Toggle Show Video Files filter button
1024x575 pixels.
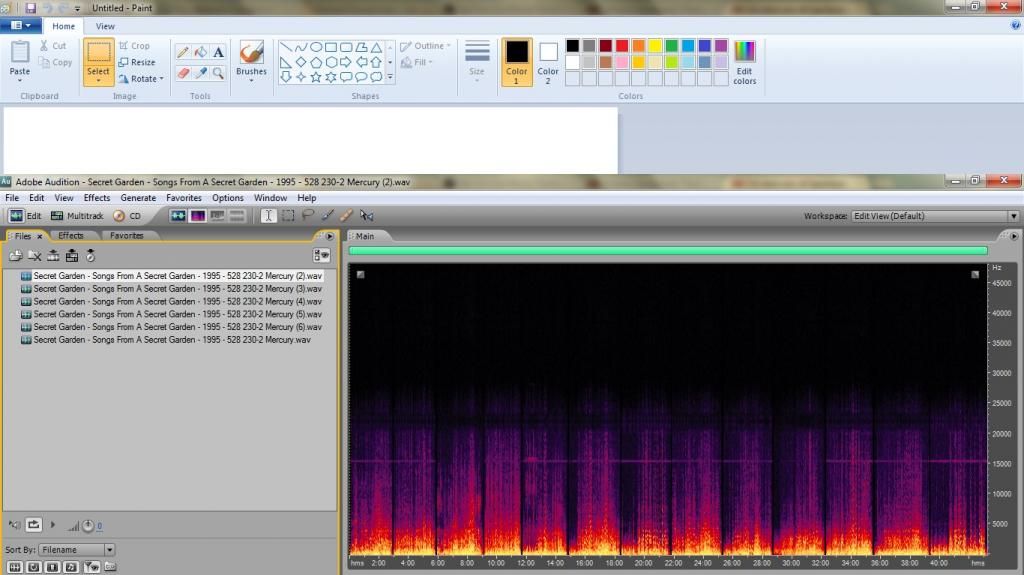click(x=52, y=567)
